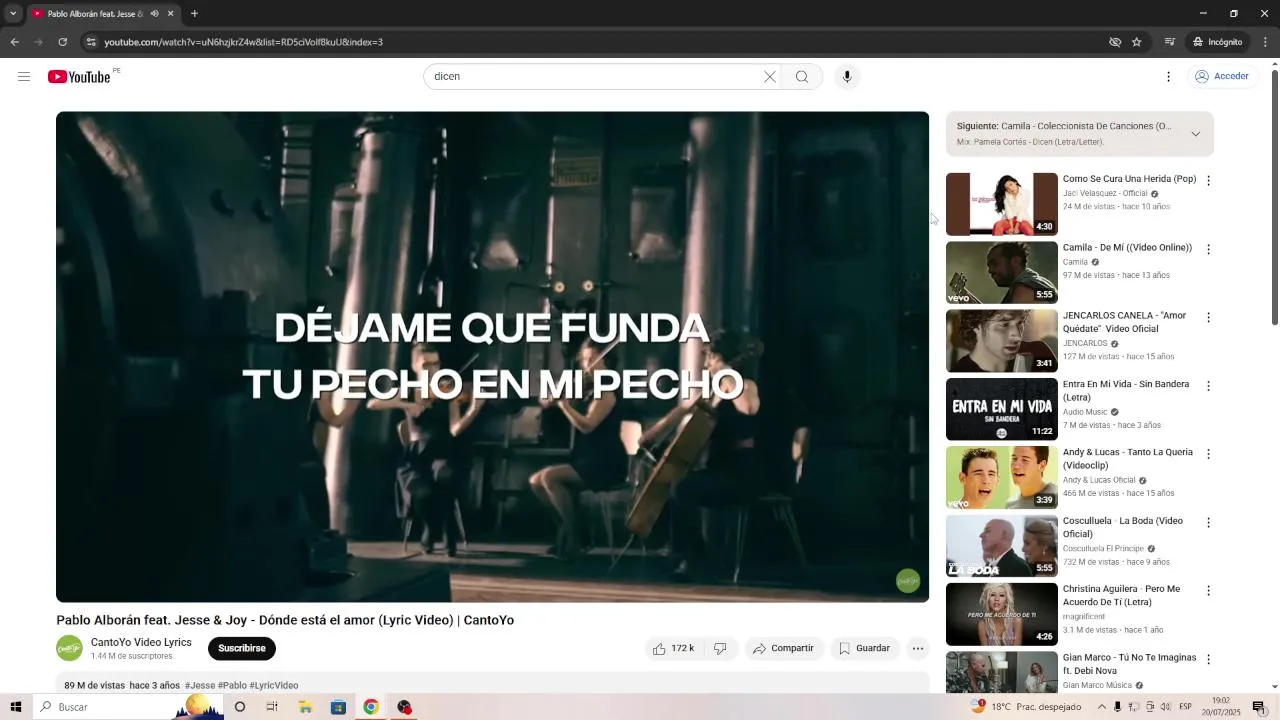Image resolution: width=1280 pixels, height=720 pixels.
Task: Focus the YouTube search field
Action: (595, 76)
